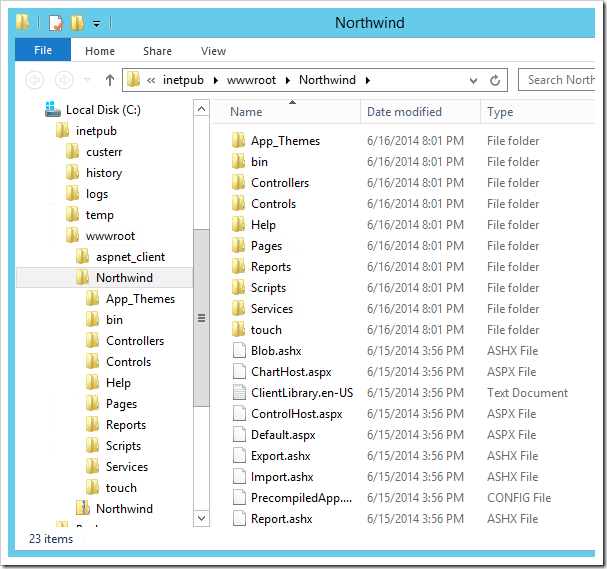Select the touch folder icon in file list
Image resolution: width=607 pixels, height=569 pixels.
coord(238,329)
